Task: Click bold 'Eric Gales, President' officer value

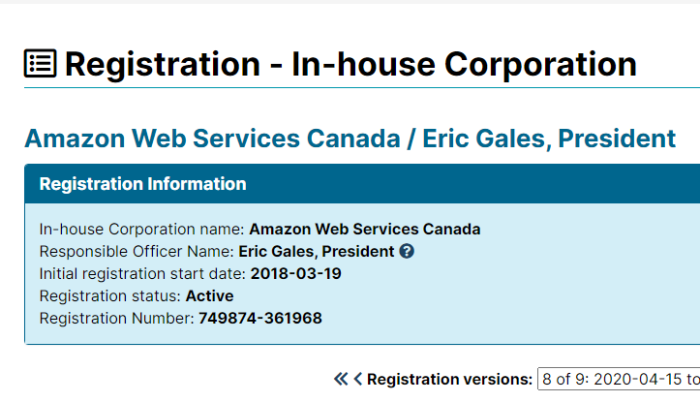Action: point(316,251)
